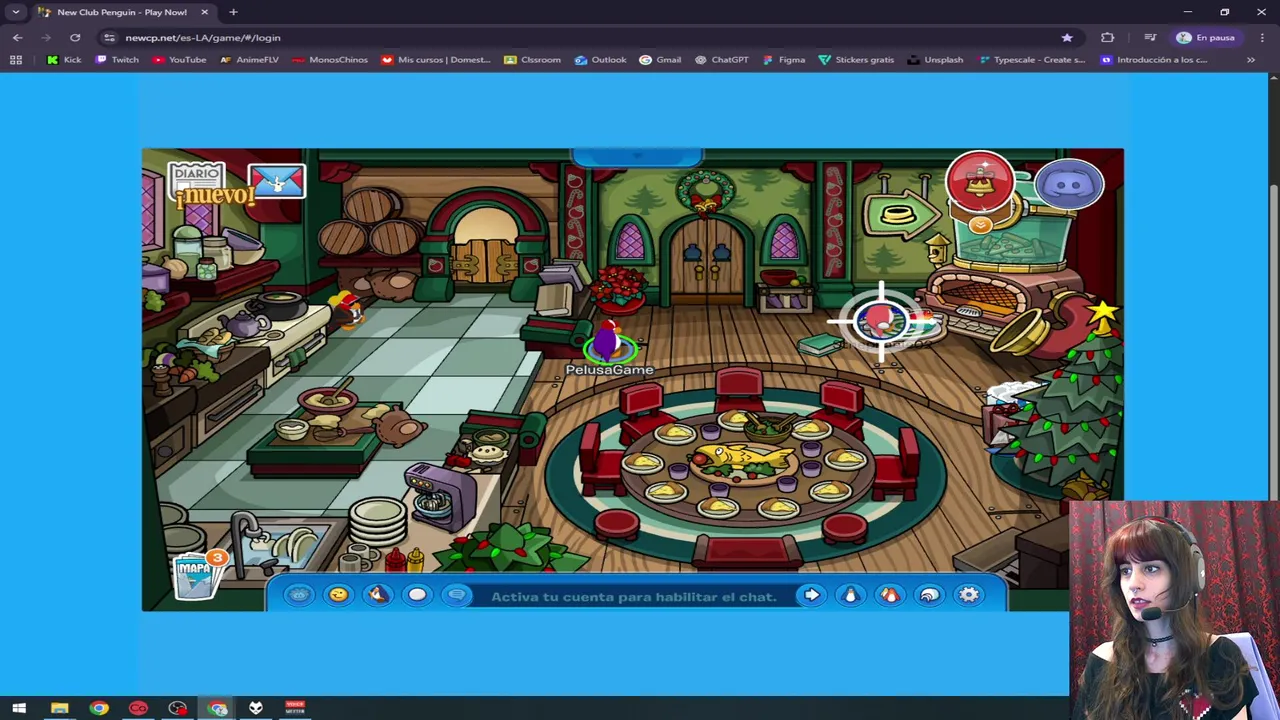Image resolution: width=1280 pixels, height=720 pixels.
Task: Open the YouTube bookmark
Action: (179, 60)
